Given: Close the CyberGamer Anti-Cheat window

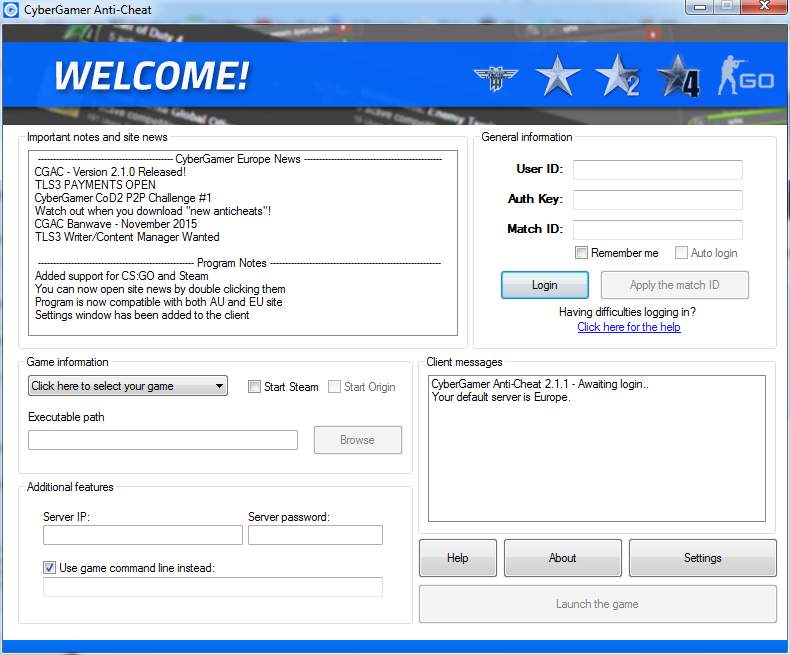Looking at the screenshot, I should 764,7.
